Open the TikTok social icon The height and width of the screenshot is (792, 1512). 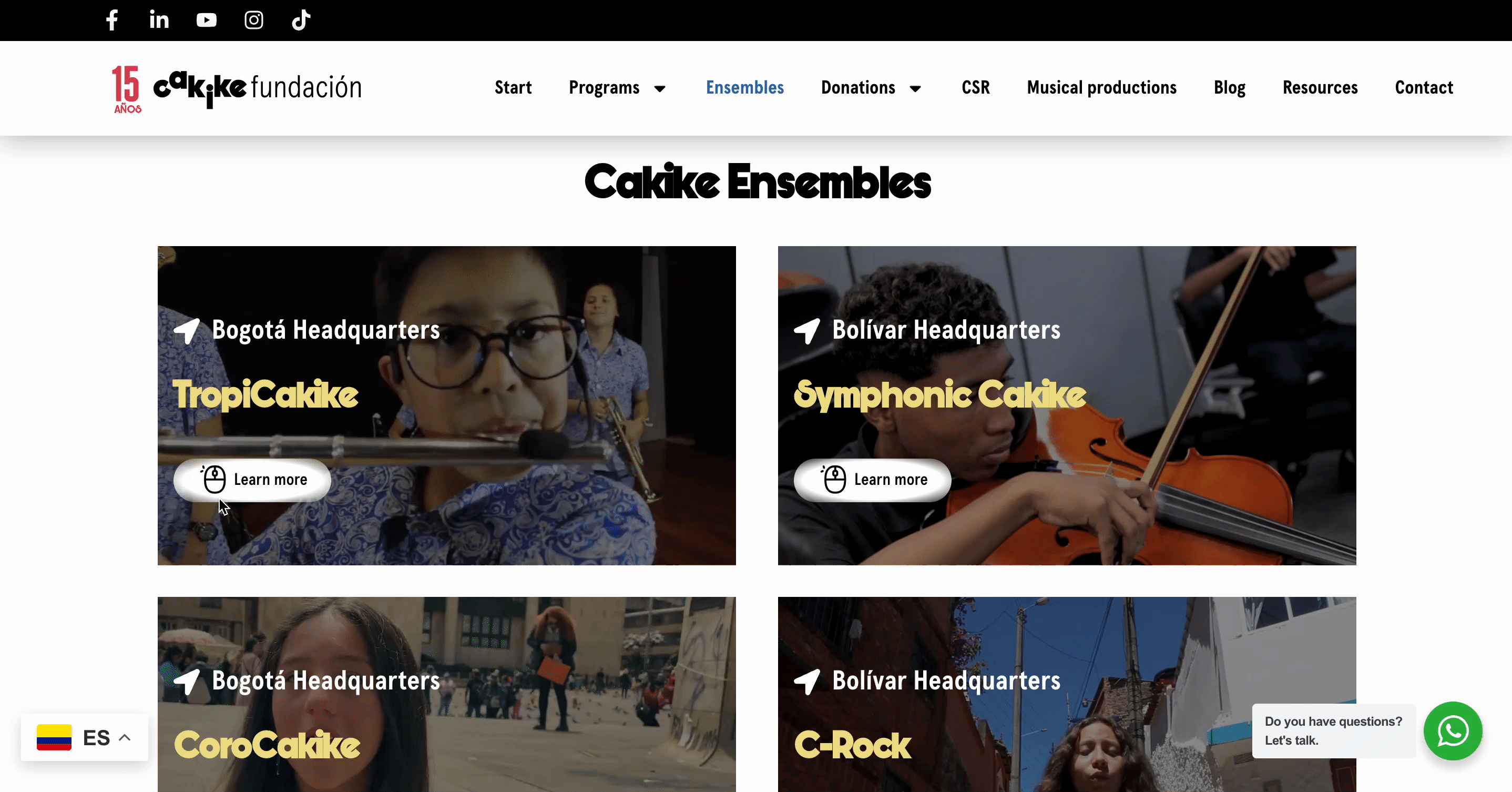pyautogui.click(x=301, y=20)
